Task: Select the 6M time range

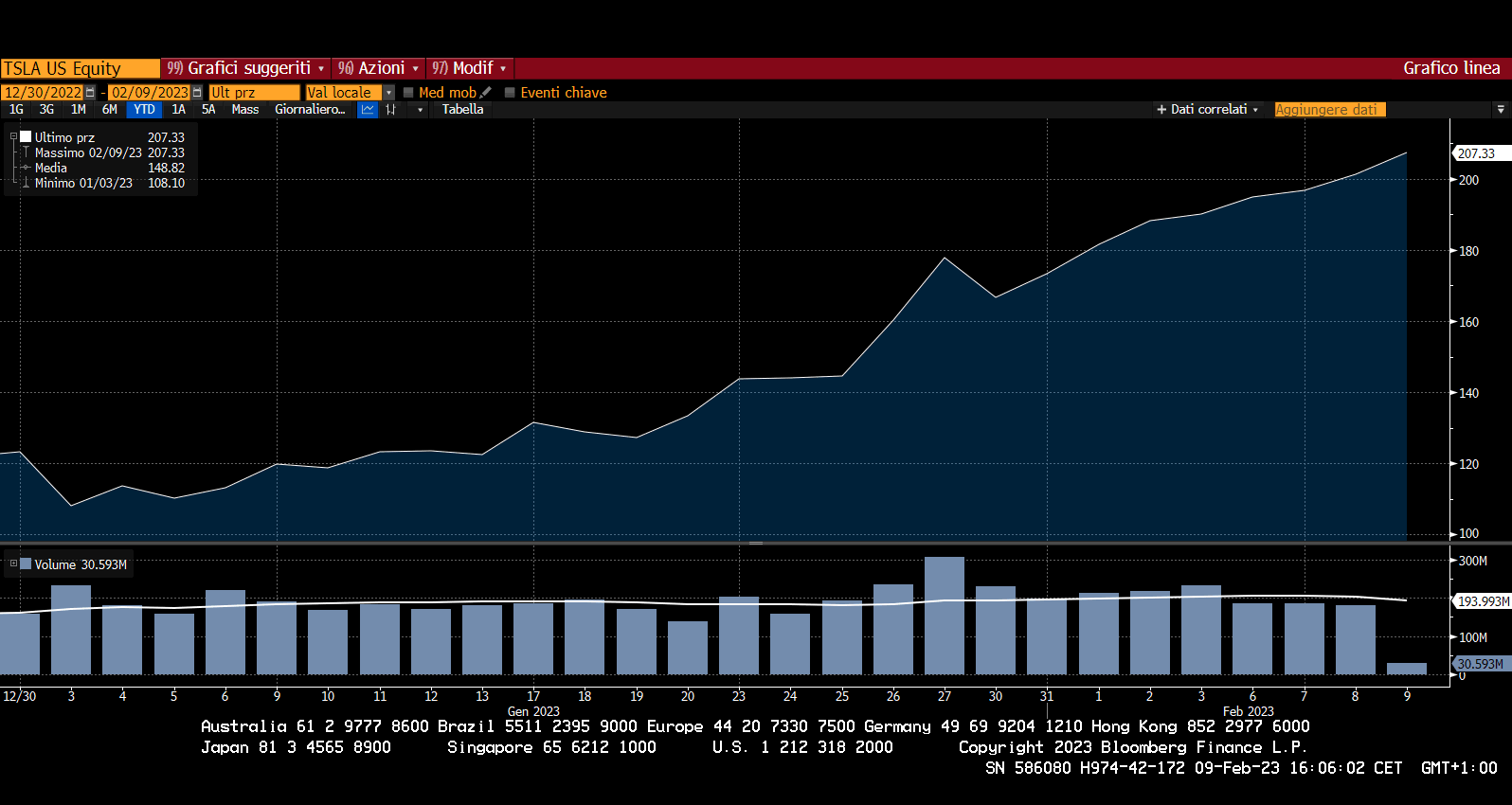Action: tap(110, 110)
